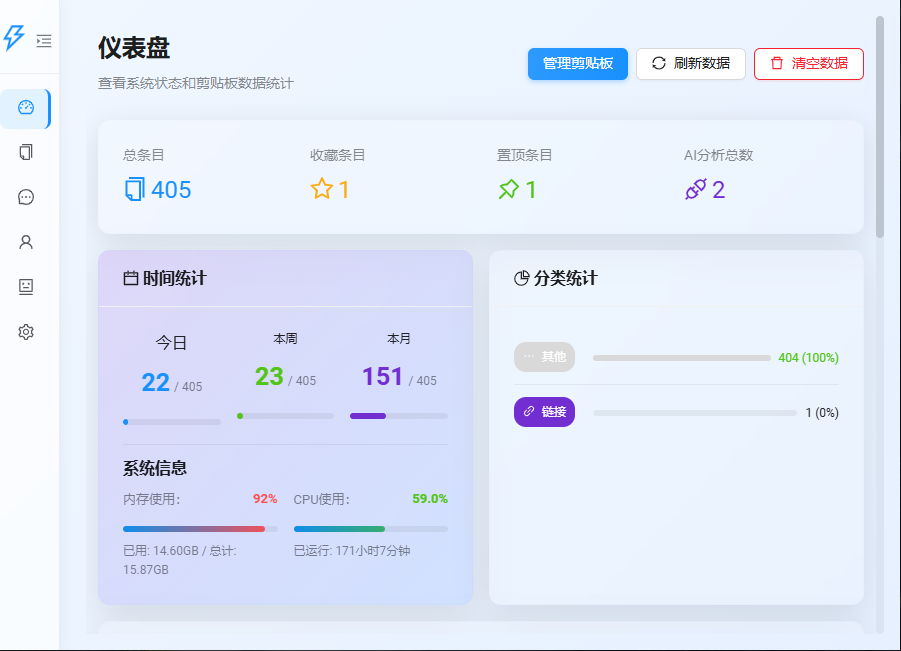Click the star icon beside 收藏条目
901x651 pixels.
point(321,189)
